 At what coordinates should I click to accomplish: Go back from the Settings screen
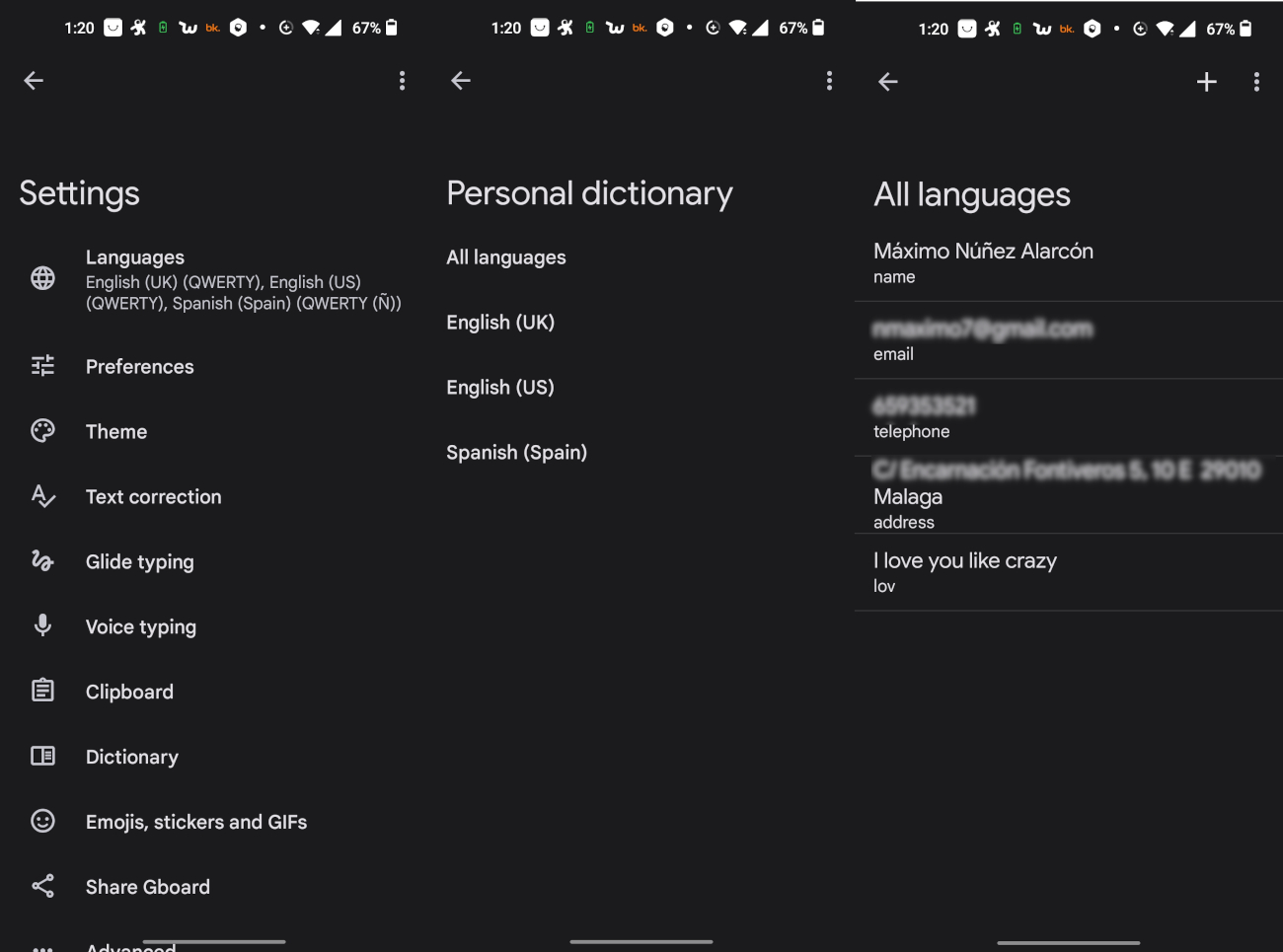pos(34,81)
